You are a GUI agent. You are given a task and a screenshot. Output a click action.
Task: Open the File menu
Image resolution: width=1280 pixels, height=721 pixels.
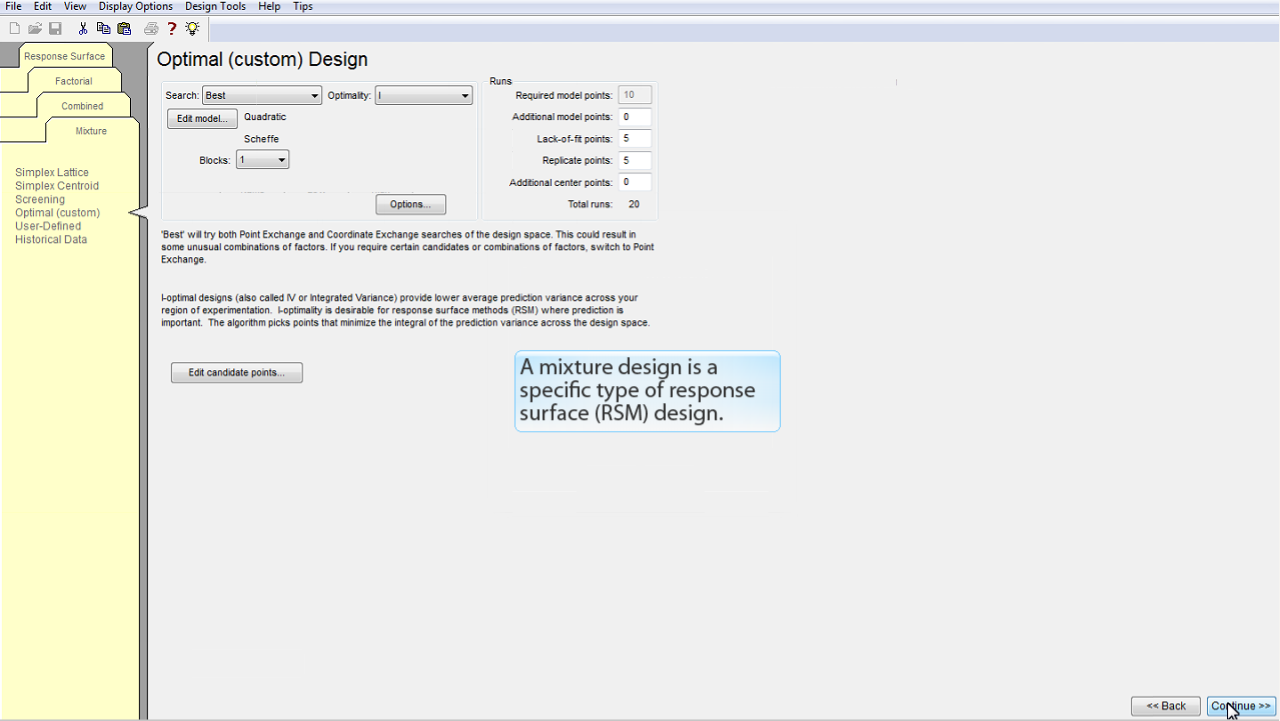tap(13, 6)
